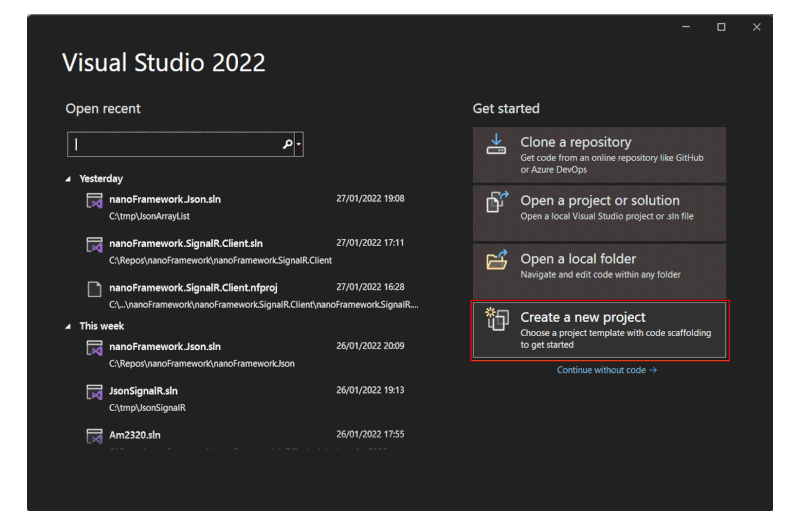The height and width of the screenshot is (525, 800).
Task: Choose Open a project or solution
Action: click(x=599, y=213)
